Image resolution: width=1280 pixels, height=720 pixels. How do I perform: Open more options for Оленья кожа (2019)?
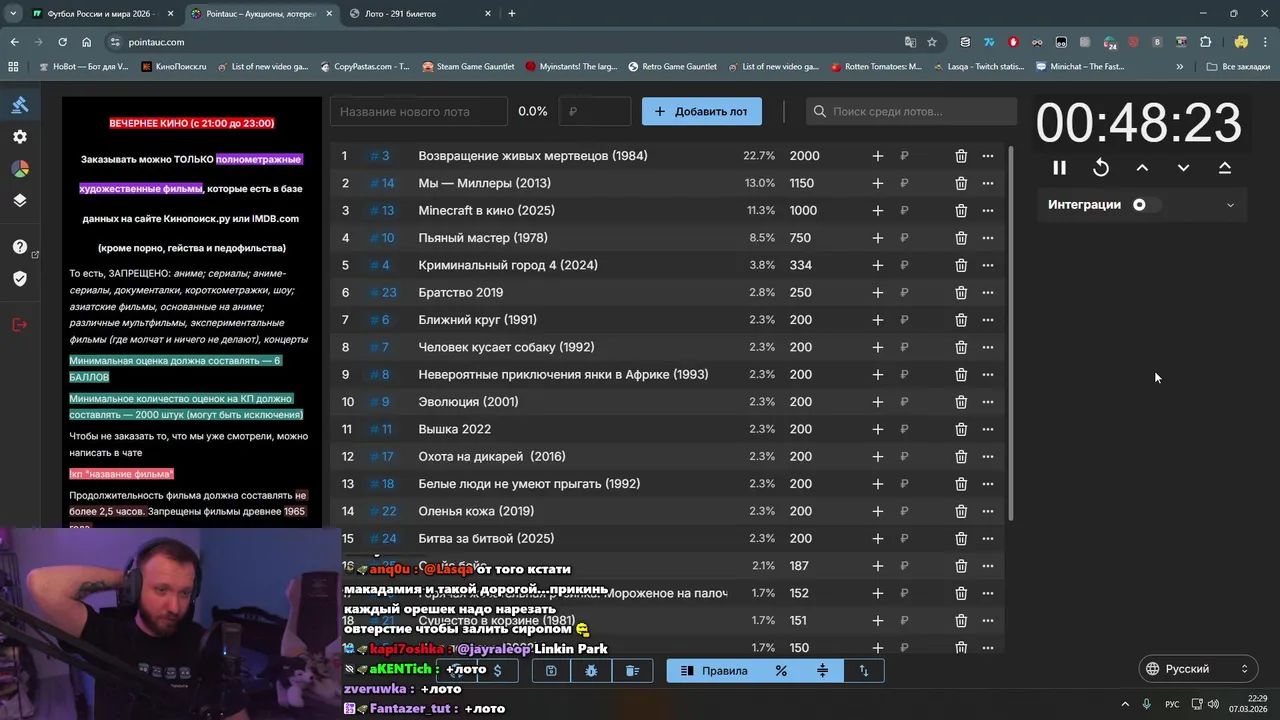(988, 511)
